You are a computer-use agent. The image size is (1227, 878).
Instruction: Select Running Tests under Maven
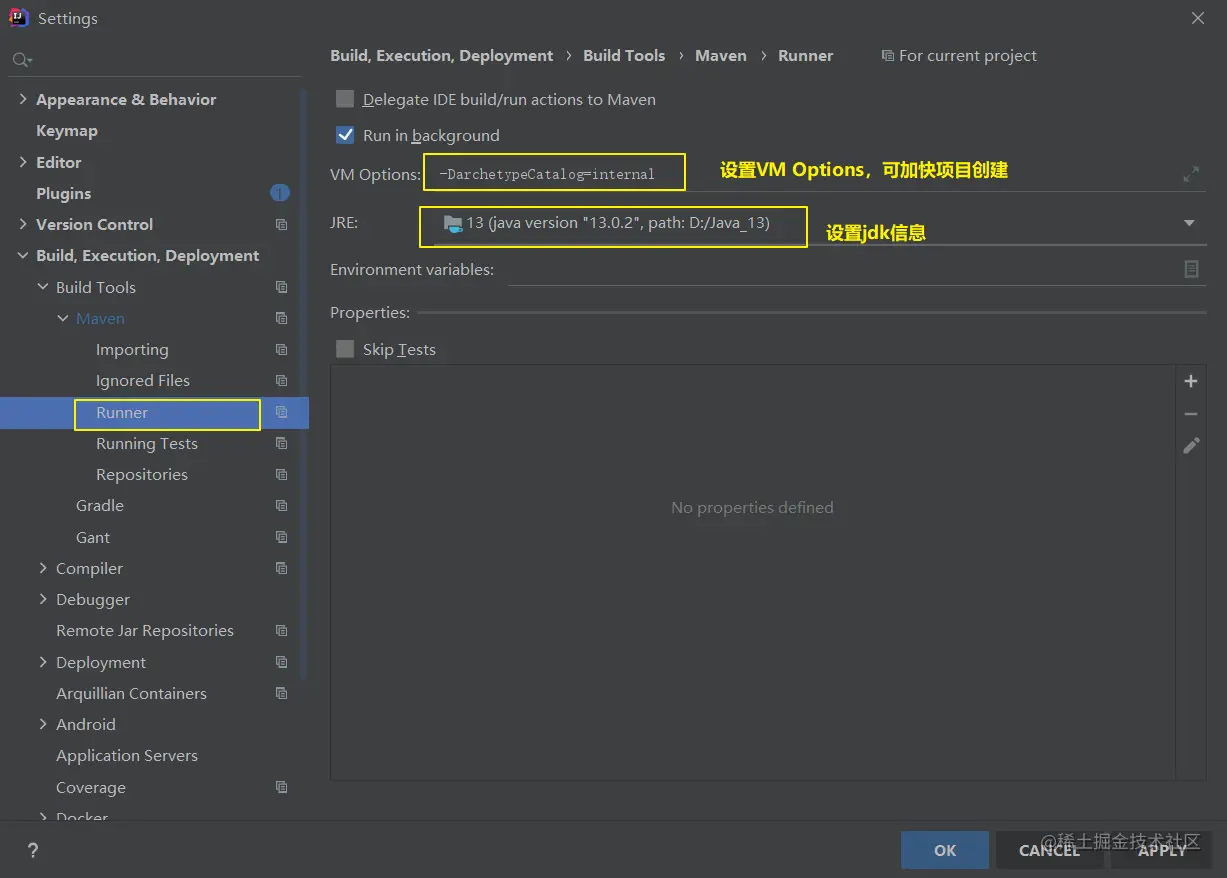coord(147,443)
